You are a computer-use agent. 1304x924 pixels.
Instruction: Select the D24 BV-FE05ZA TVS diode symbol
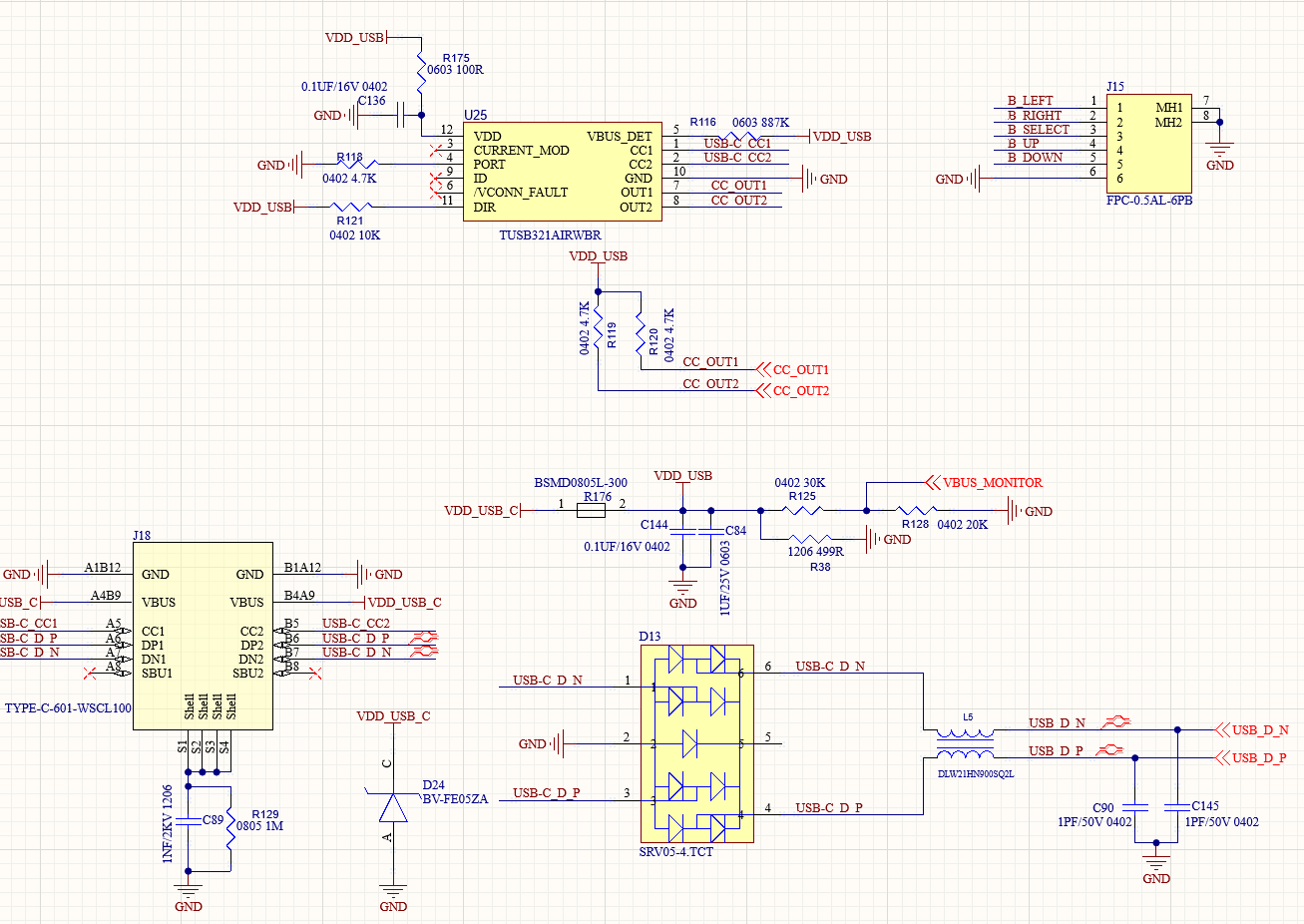[x=393, y=806]
